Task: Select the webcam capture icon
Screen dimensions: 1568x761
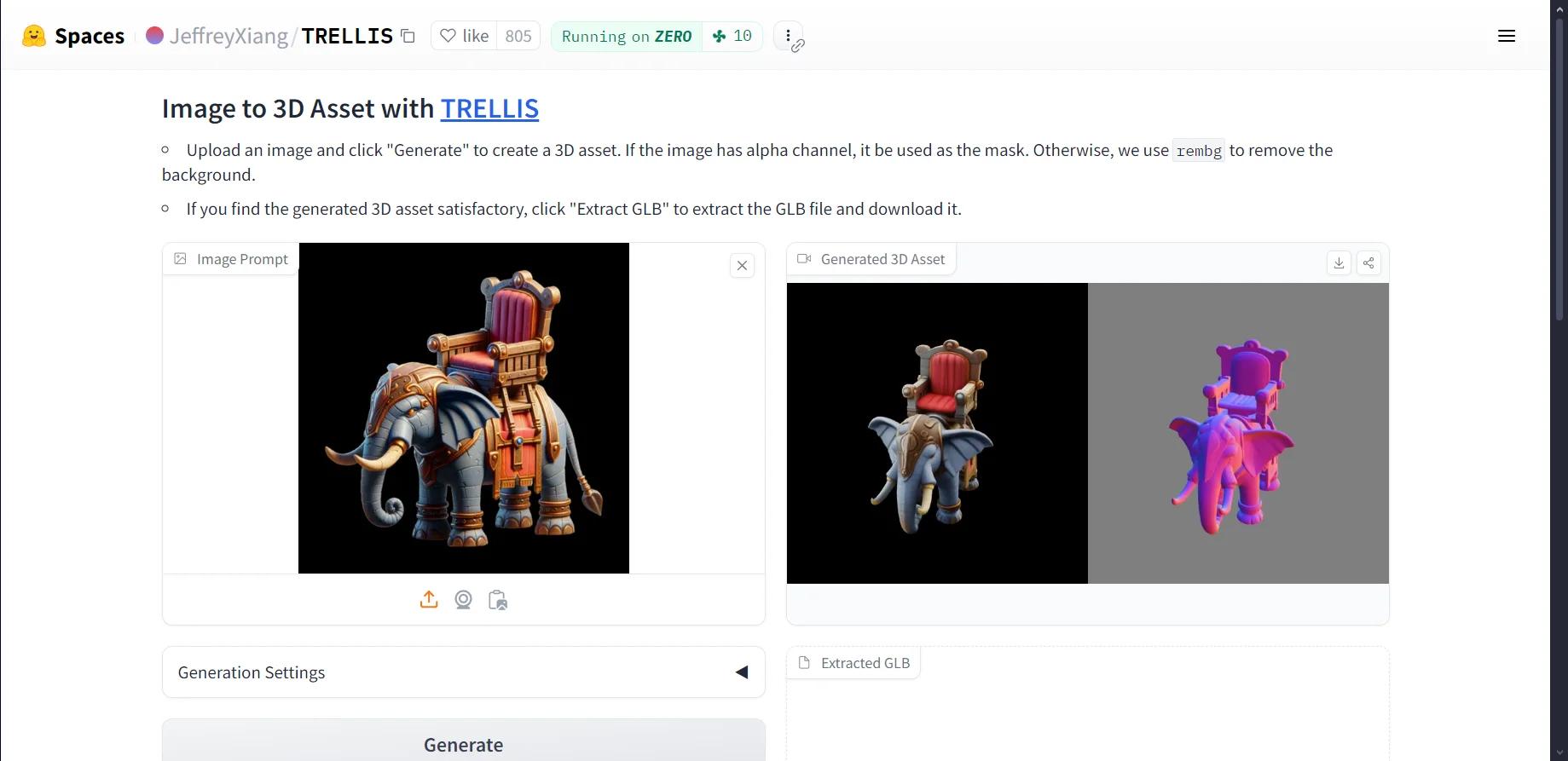Action: coord(463,600)
